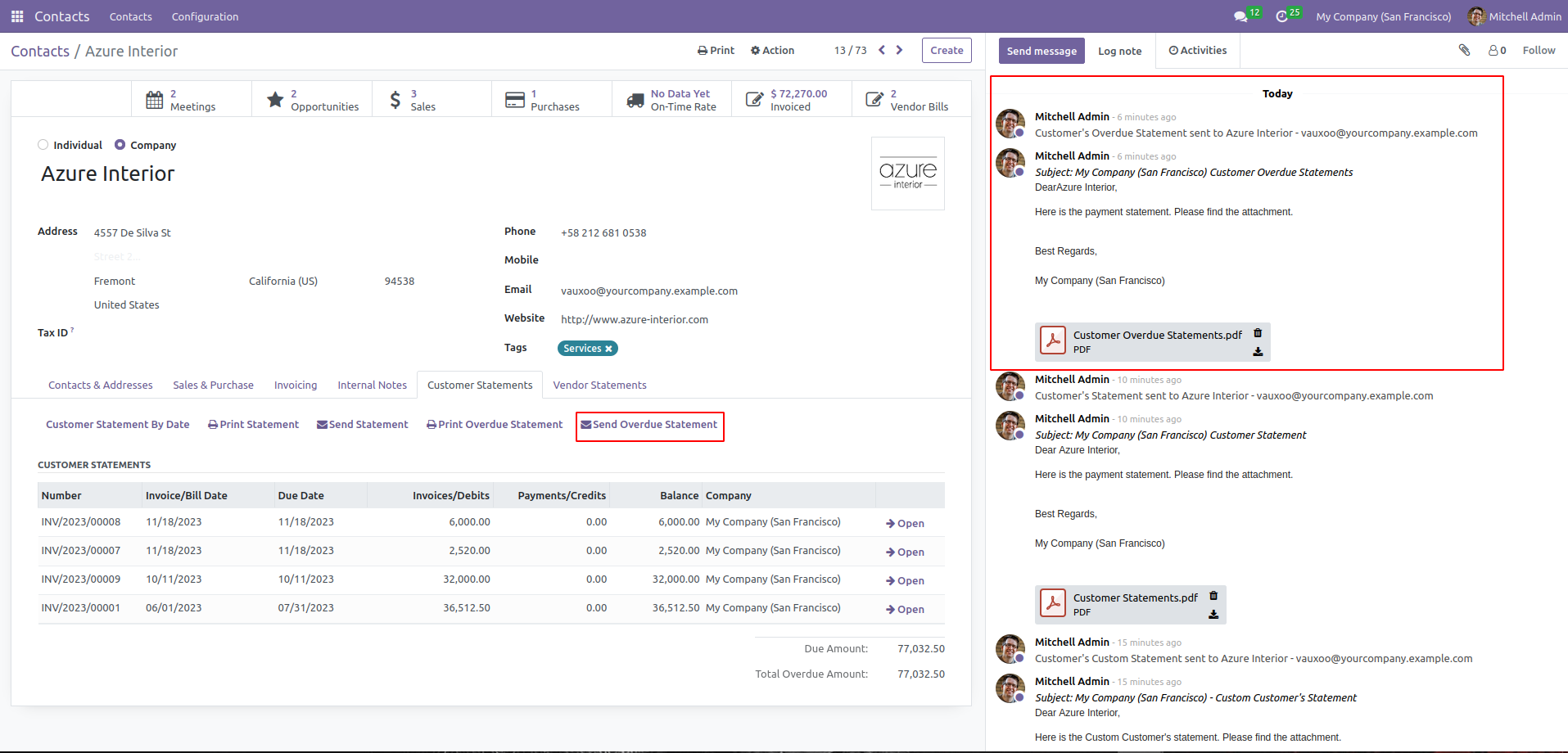Open the Meetings calendar stat button
The height and width of the screenshot is (753, 1568).
[x=192, y=100]
